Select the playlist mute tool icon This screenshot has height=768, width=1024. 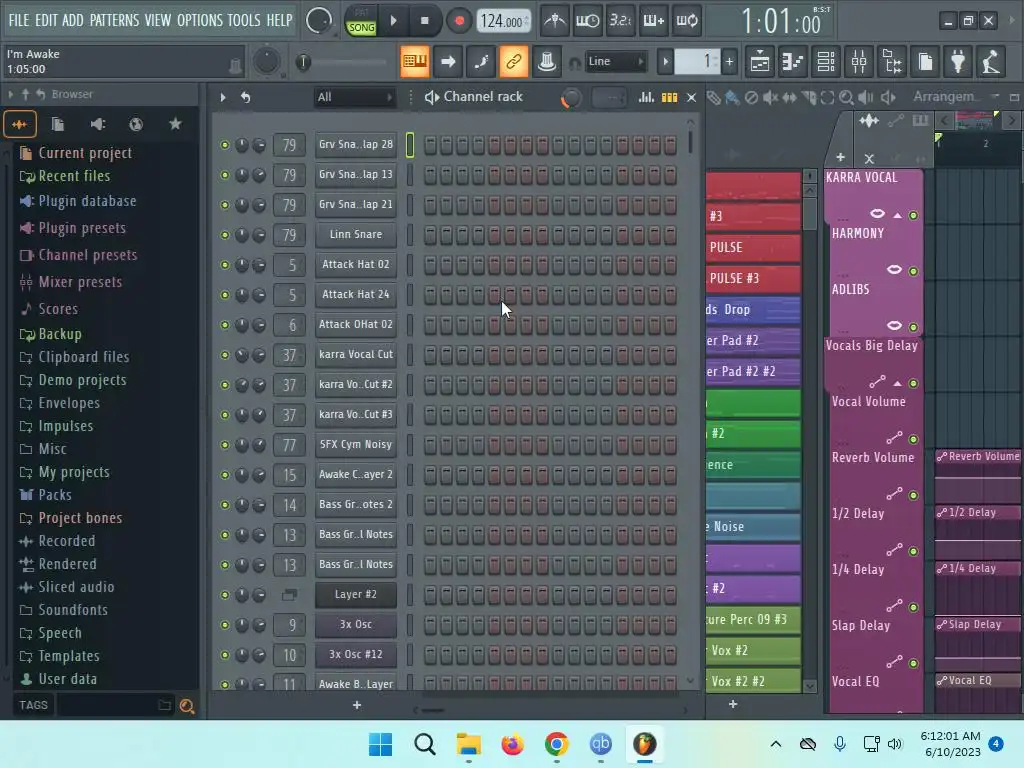tap(771, 98)
